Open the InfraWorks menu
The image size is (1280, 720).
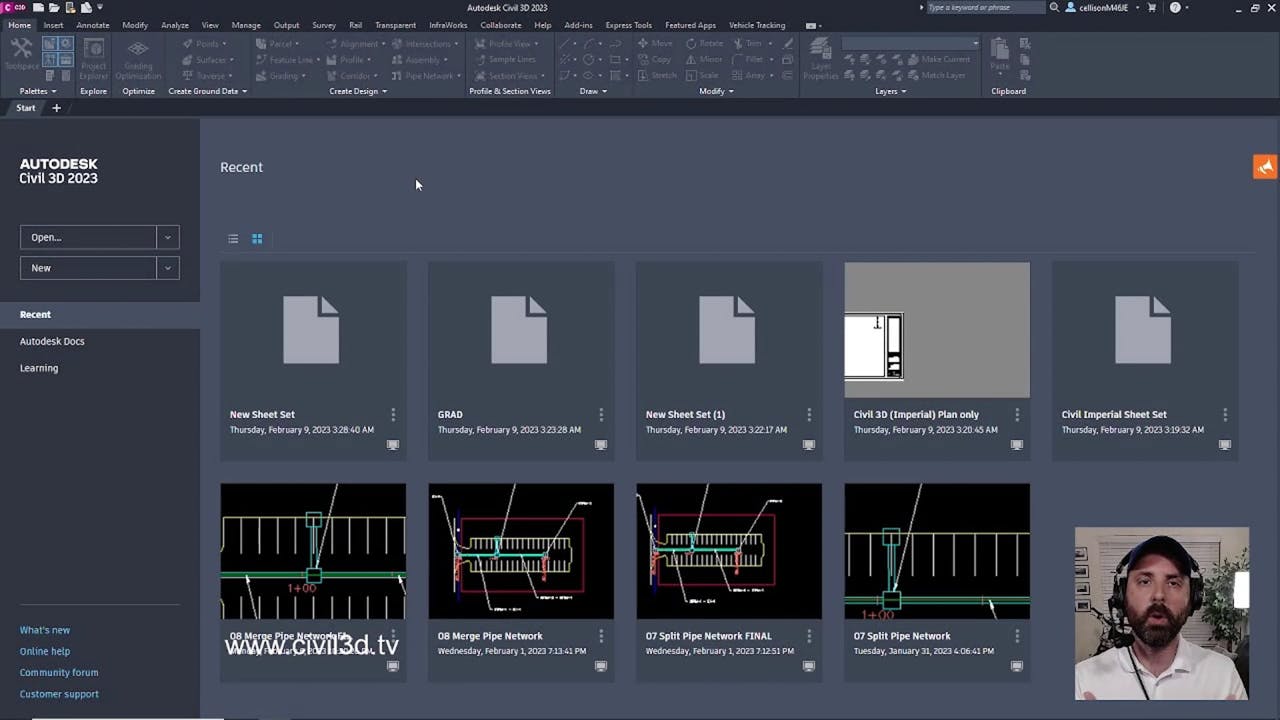click(x=447, y=25)
